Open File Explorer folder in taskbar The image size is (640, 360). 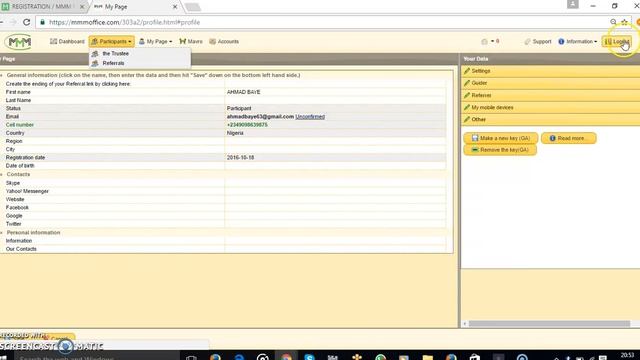point(427,357)
